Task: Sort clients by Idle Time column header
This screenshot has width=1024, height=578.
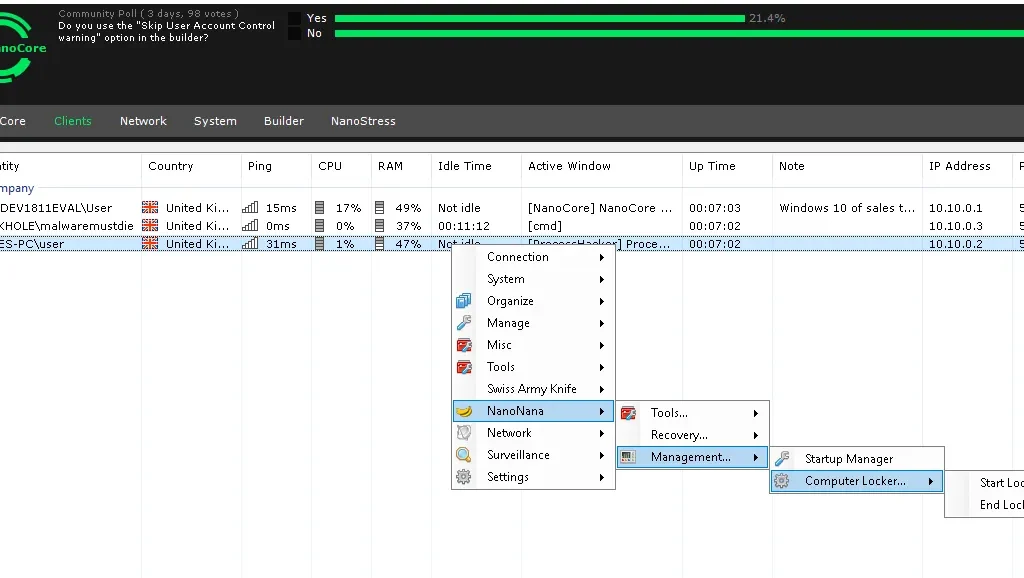Action: (476, 166)
